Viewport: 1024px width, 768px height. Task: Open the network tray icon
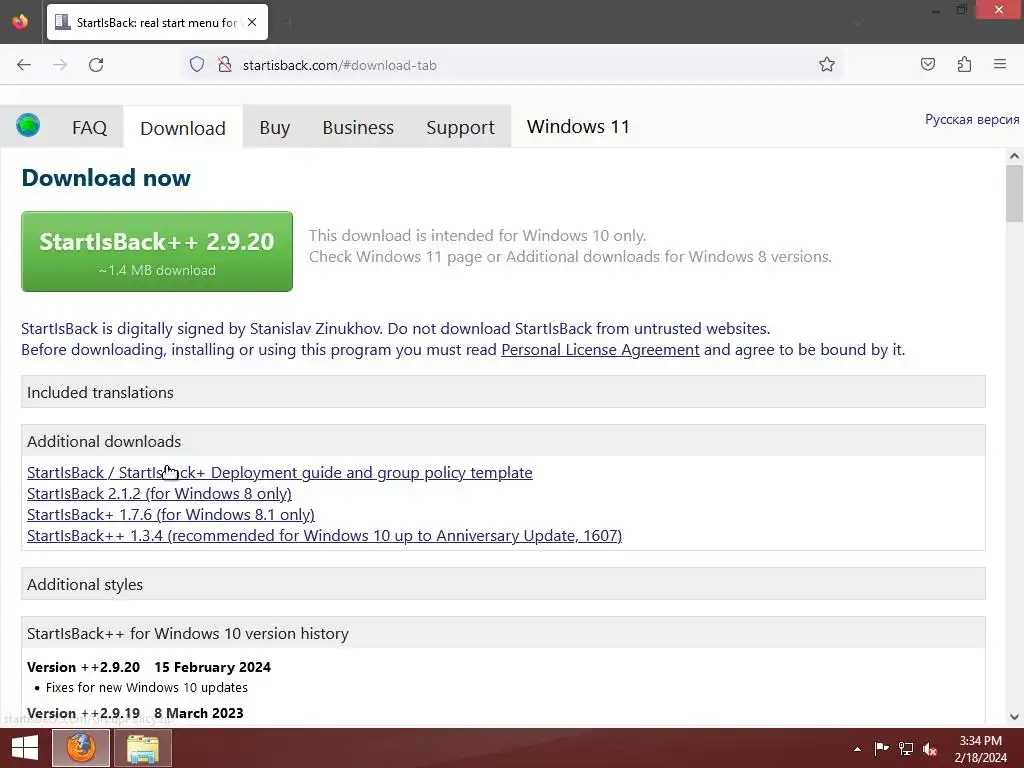coord(906,749)
